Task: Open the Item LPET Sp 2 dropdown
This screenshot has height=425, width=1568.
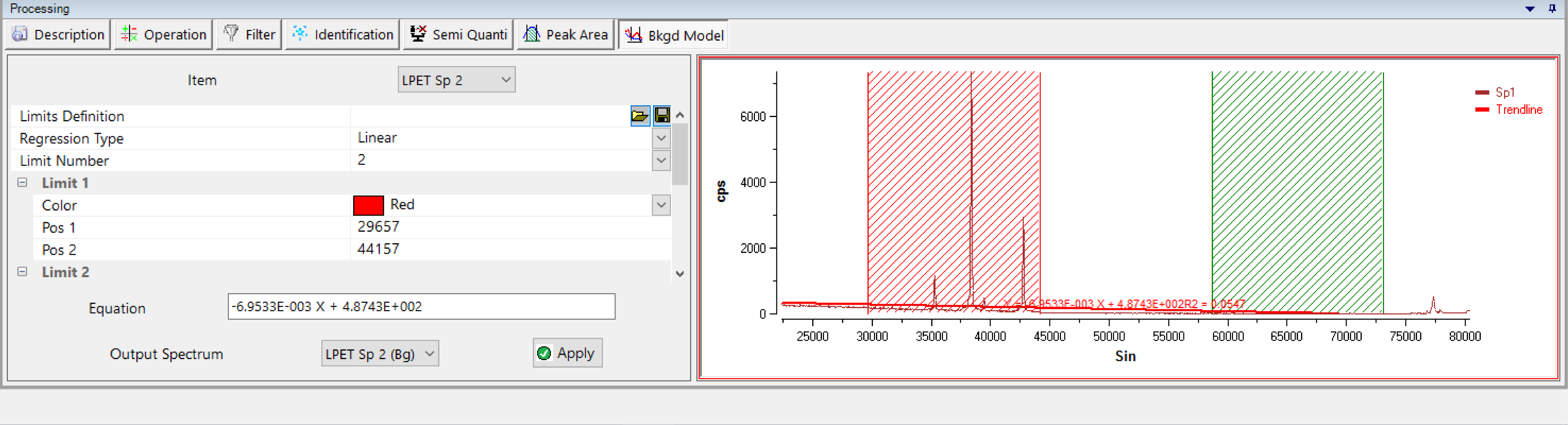Action: point(456,80)
